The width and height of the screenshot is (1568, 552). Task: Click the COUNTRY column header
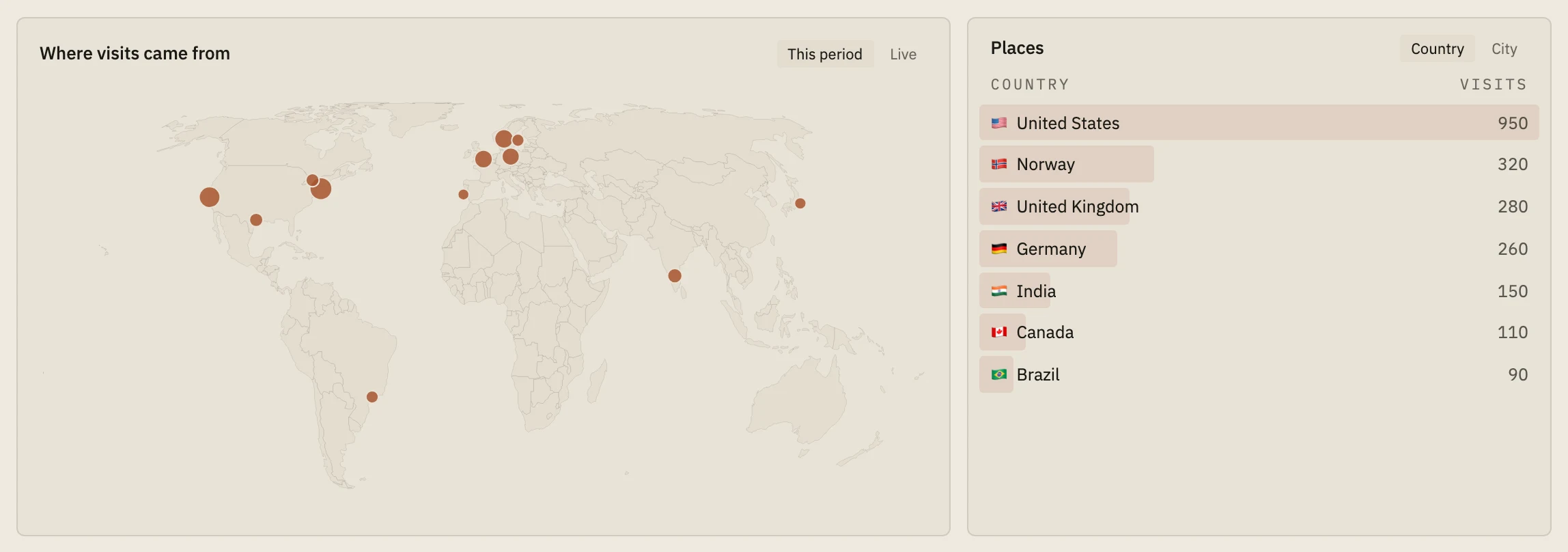tap(1030, 85)
